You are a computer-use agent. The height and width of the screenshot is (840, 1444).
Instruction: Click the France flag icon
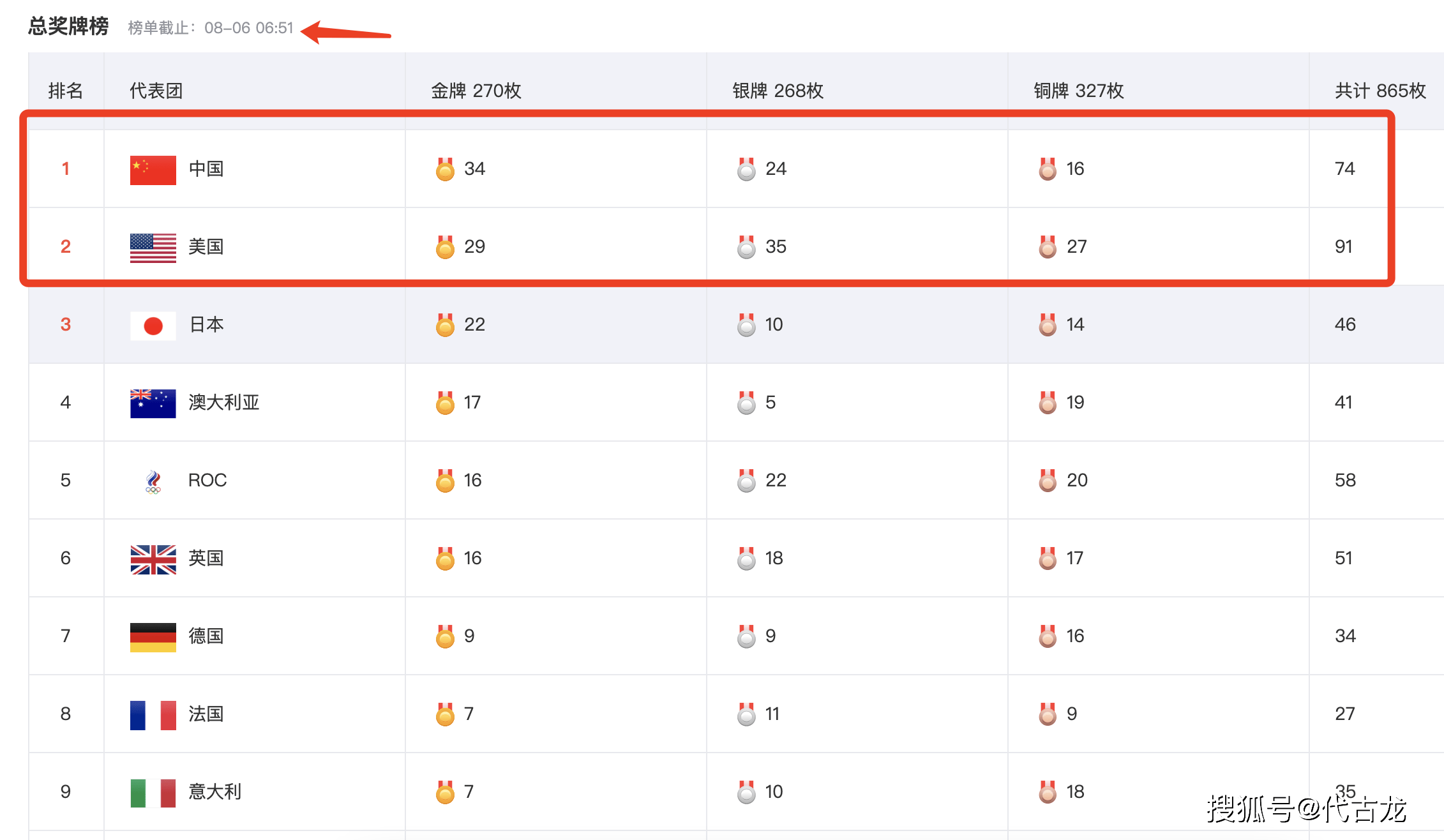coord(153,715)
